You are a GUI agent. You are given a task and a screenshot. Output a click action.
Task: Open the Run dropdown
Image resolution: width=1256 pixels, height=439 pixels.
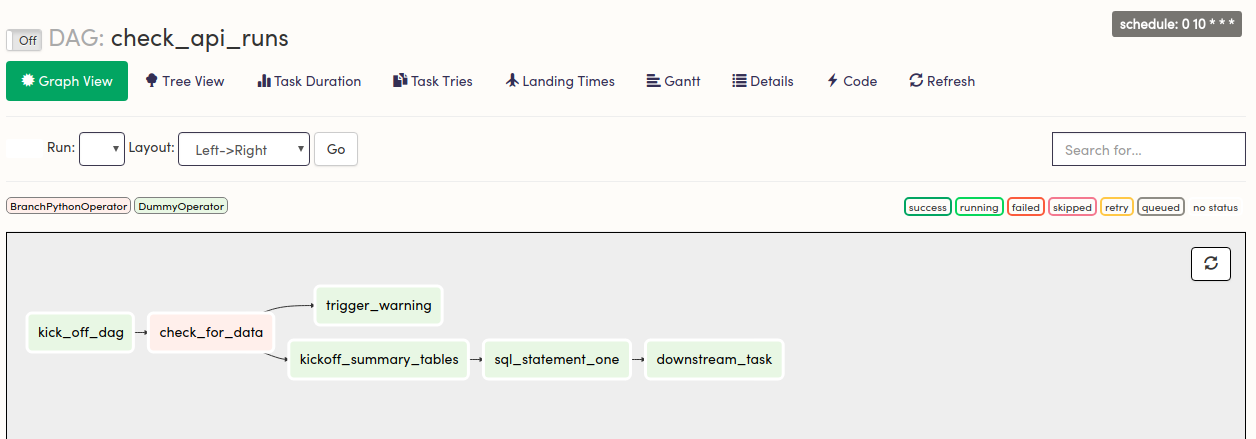[x=101, y=149]
